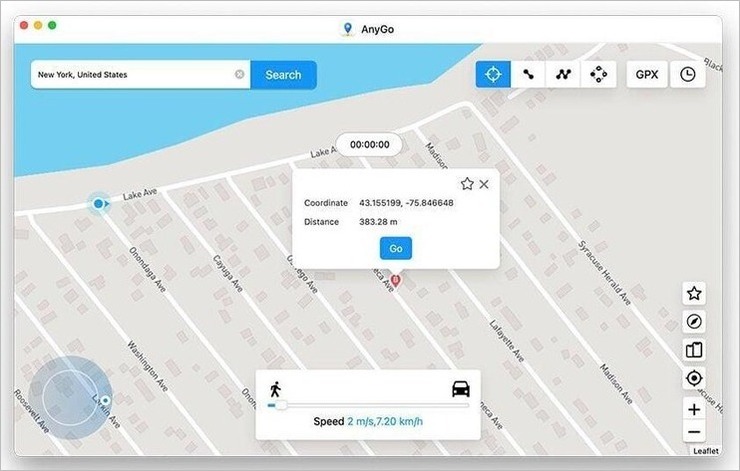
Task: Clear the New York search text
Action: tap(240, 74)
